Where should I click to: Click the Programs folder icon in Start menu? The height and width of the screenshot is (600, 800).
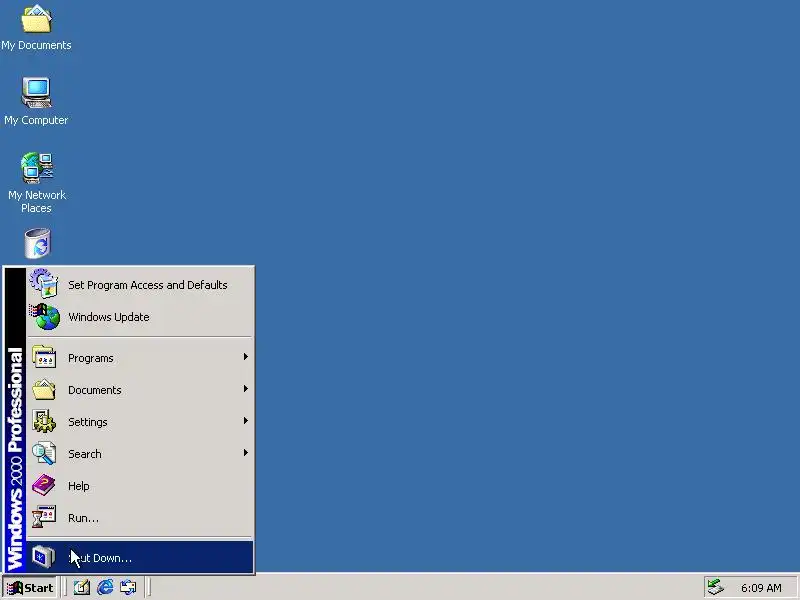[x=44, y=357]
